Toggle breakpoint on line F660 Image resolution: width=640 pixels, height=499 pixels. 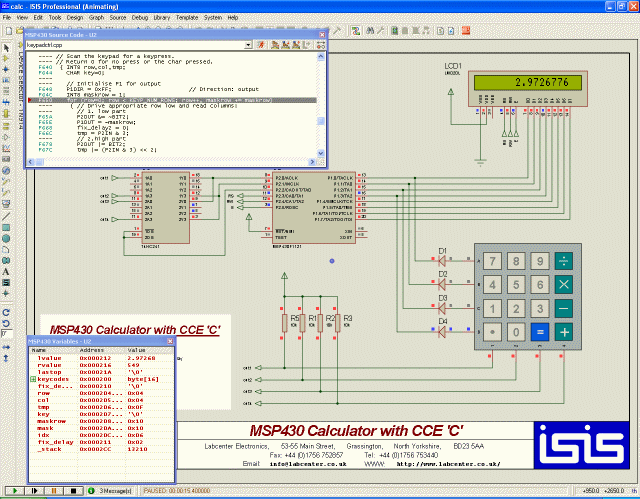31,101
